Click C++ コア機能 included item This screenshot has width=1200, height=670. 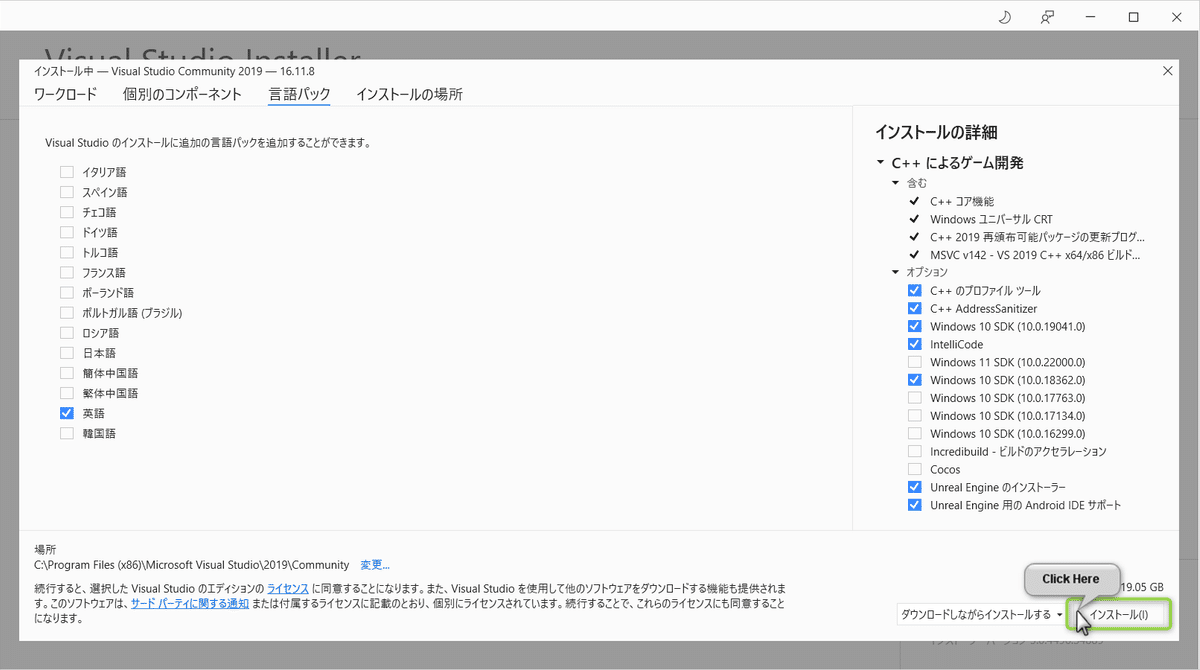coord(962,201)
